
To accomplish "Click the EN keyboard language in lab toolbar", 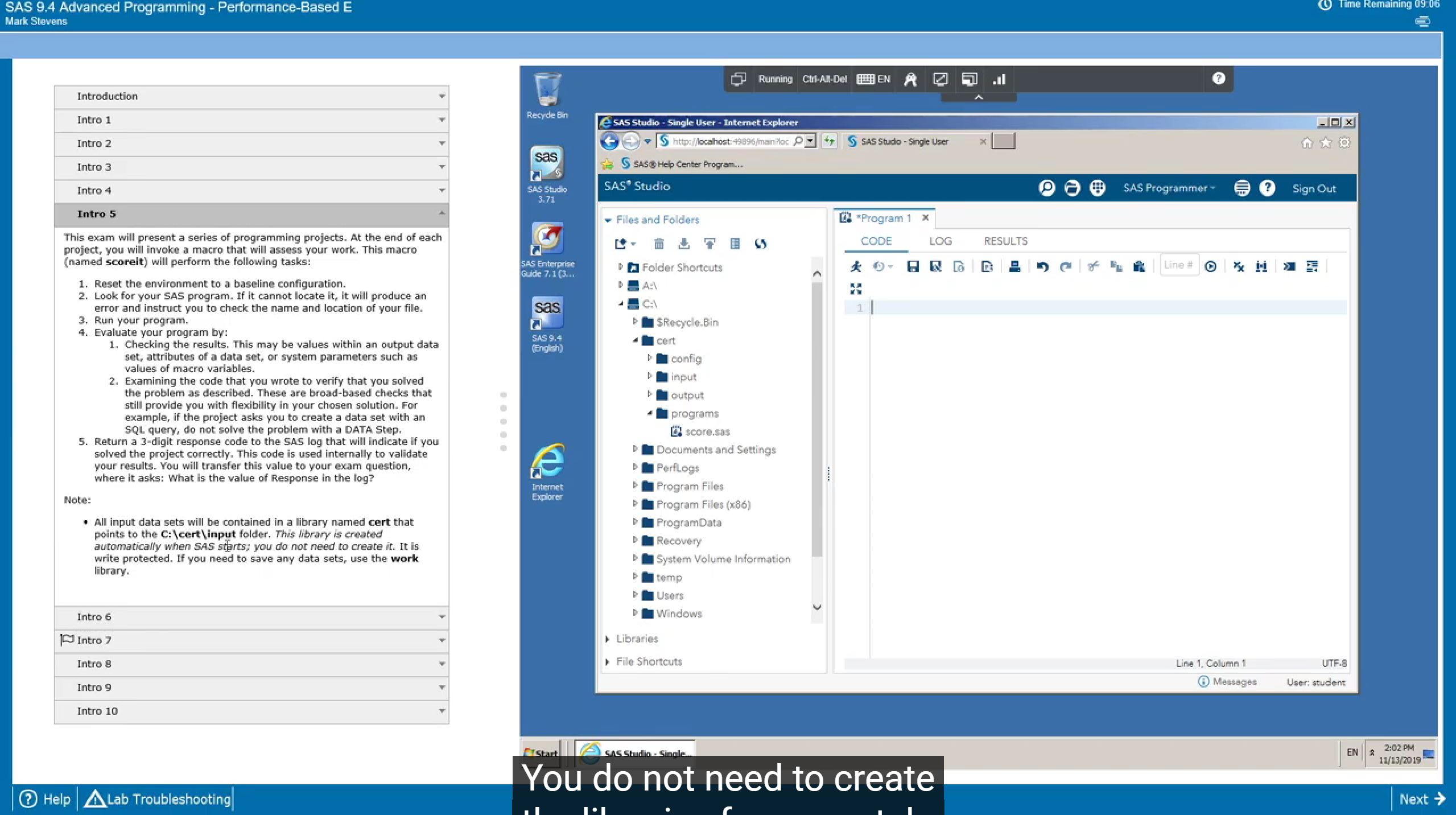I will (874, 79).
